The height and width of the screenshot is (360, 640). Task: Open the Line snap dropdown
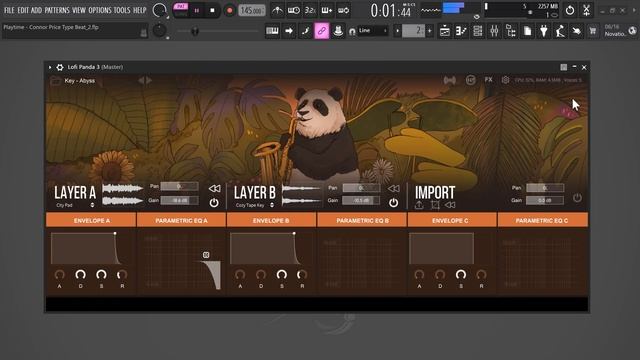pyautogui.click(x=373, y=31)
